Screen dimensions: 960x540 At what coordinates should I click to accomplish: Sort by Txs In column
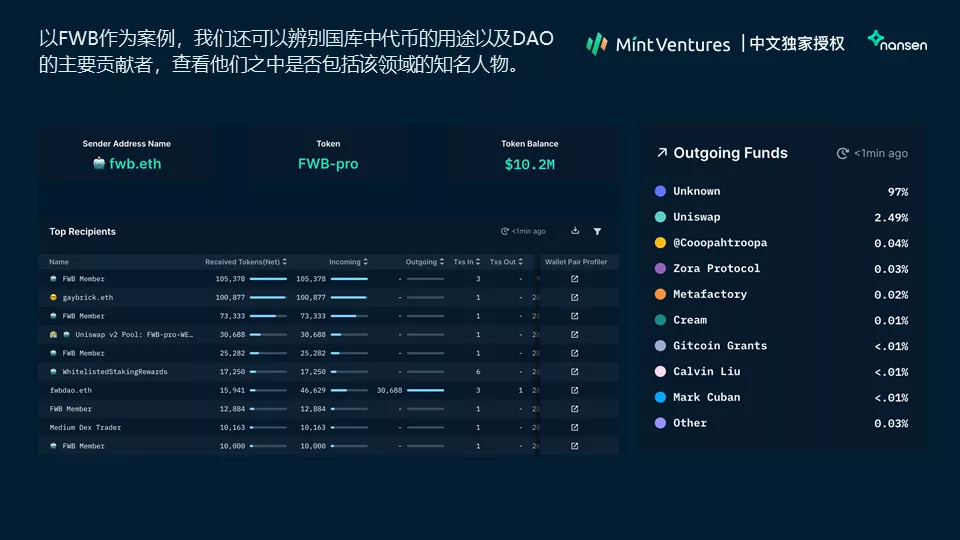[x=467, y=262]
